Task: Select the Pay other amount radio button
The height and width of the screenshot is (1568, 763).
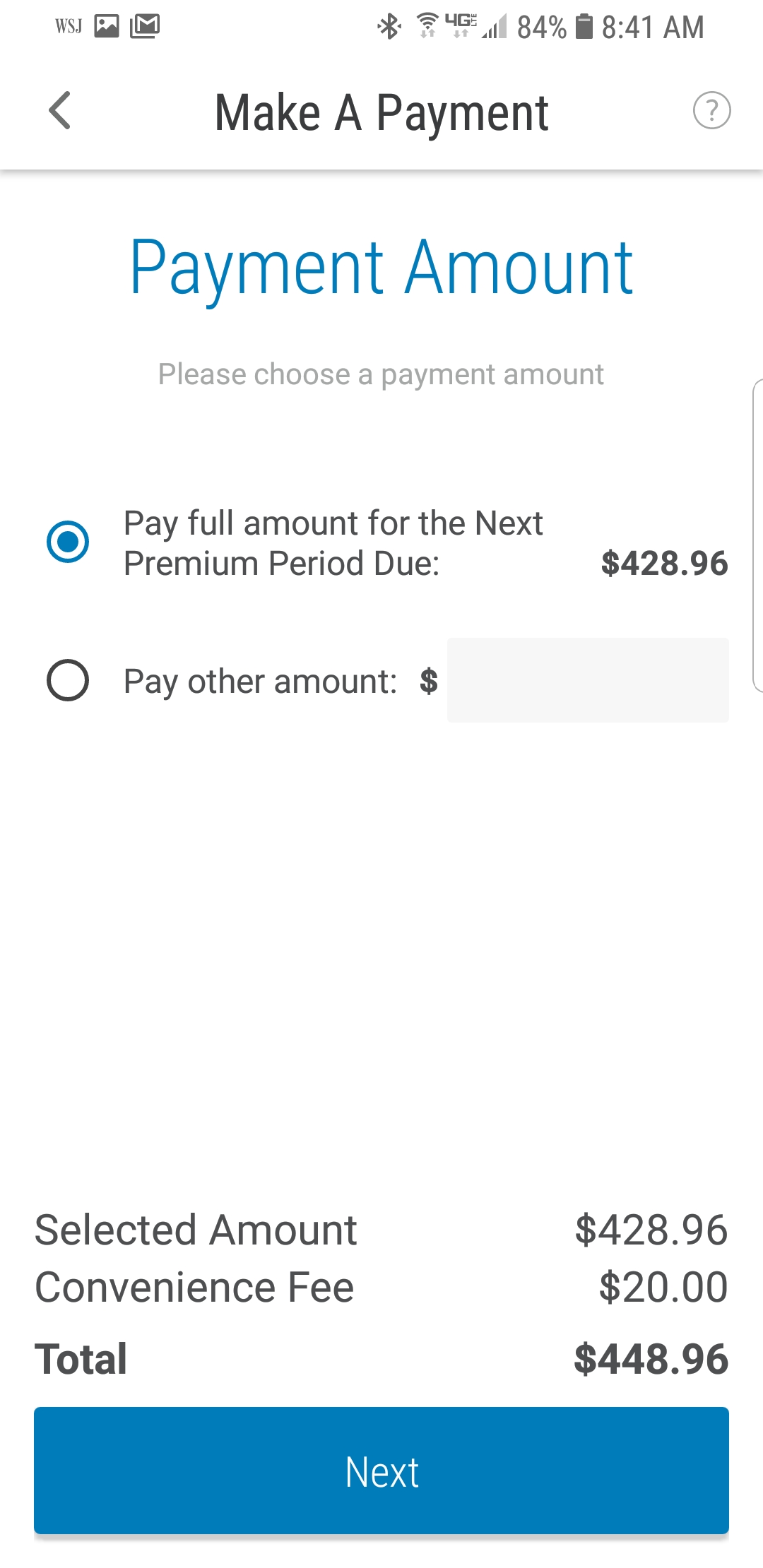Action: tap(68, 680)
